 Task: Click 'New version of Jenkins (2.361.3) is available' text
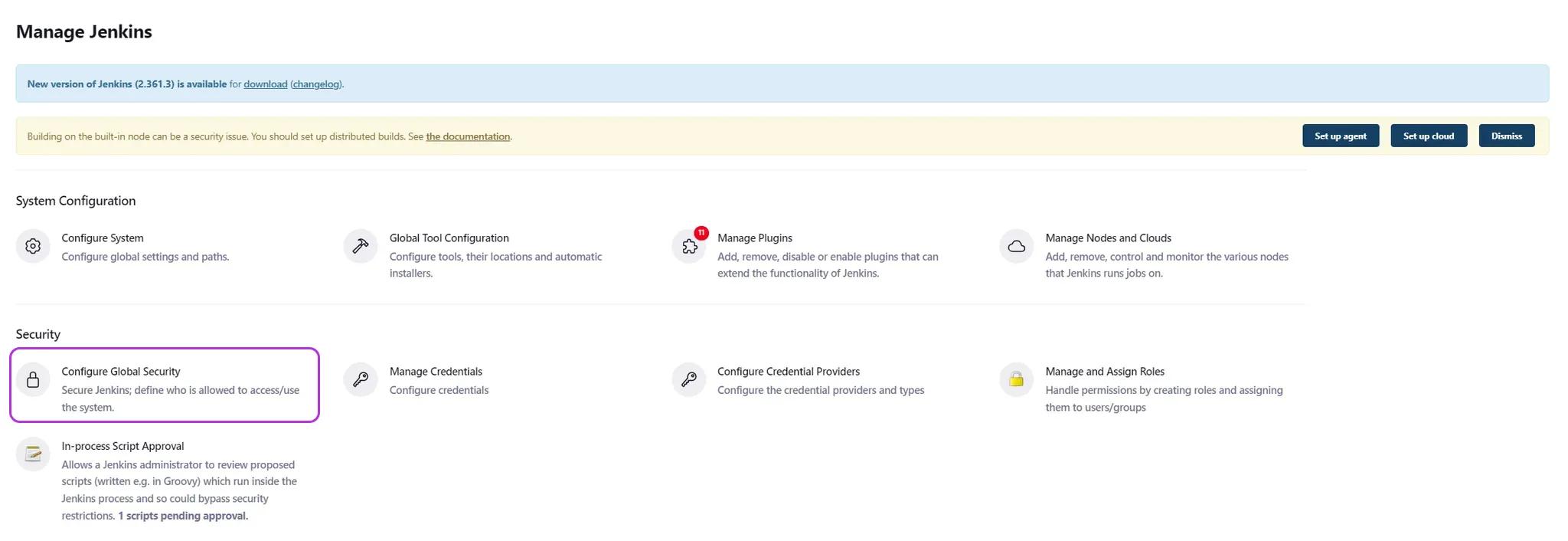pos(127,84)
